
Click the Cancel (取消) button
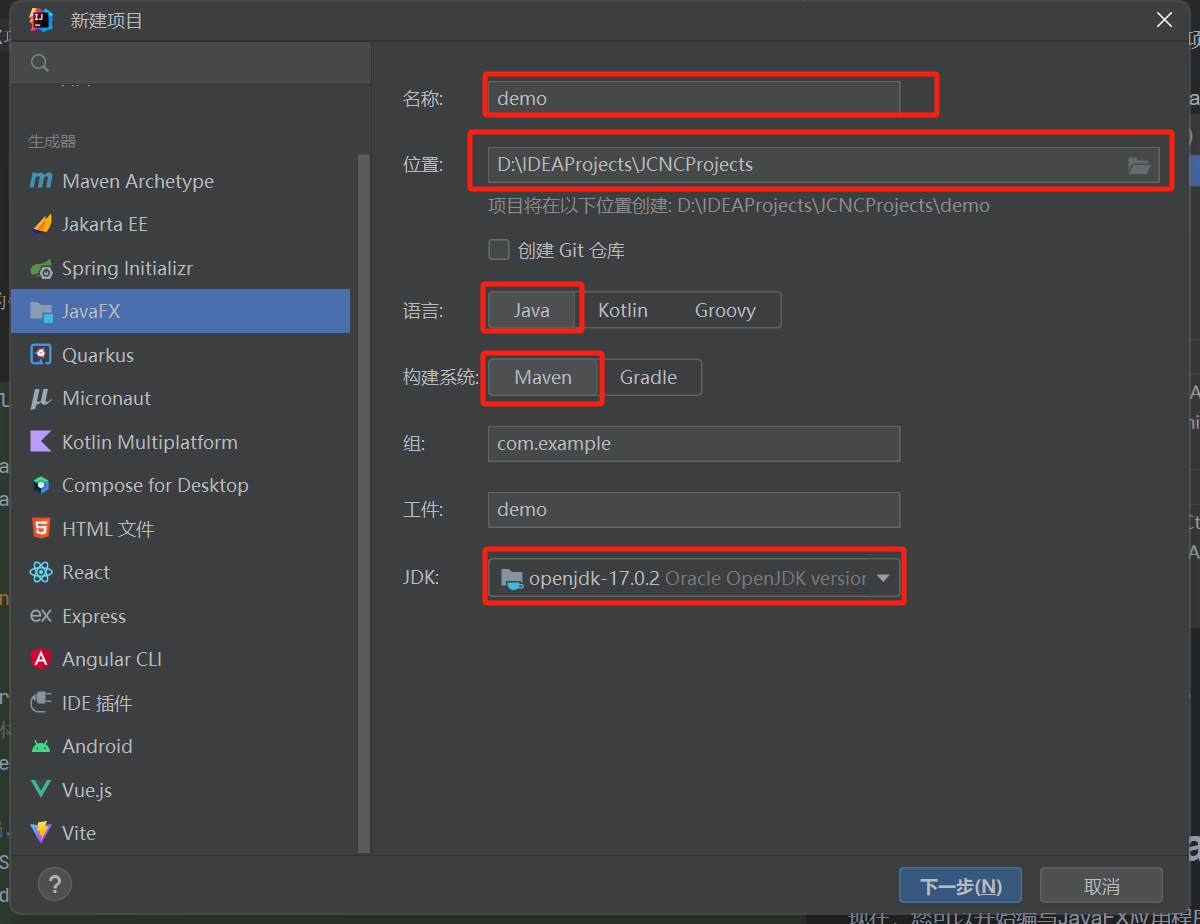click(1101, 886)
